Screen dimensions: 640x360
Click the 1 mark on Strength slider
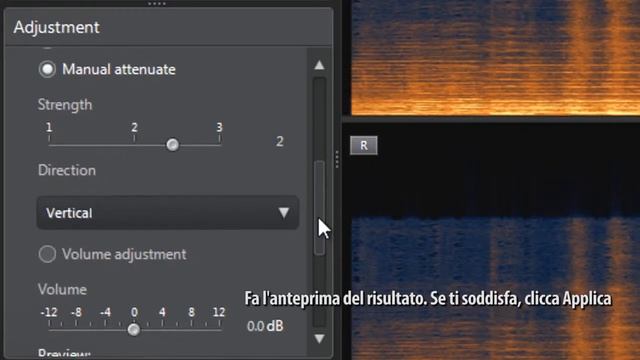point(49,127)
